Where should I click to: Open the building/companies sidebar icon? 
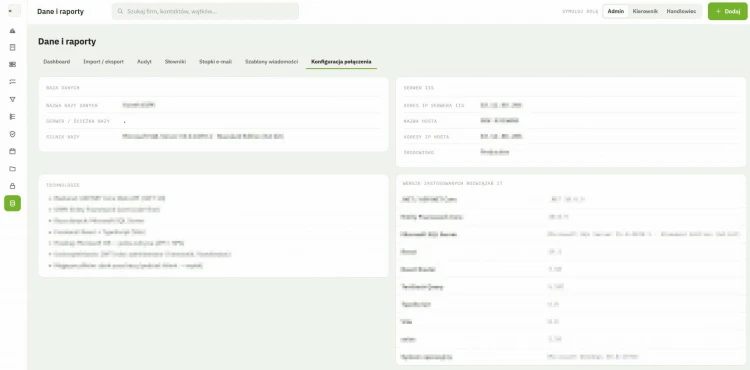click(12, 47)
